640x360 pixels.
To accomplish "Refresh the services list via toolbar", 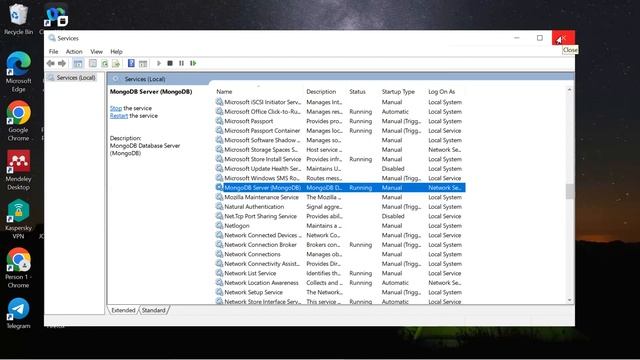I will tap(105, 63).
